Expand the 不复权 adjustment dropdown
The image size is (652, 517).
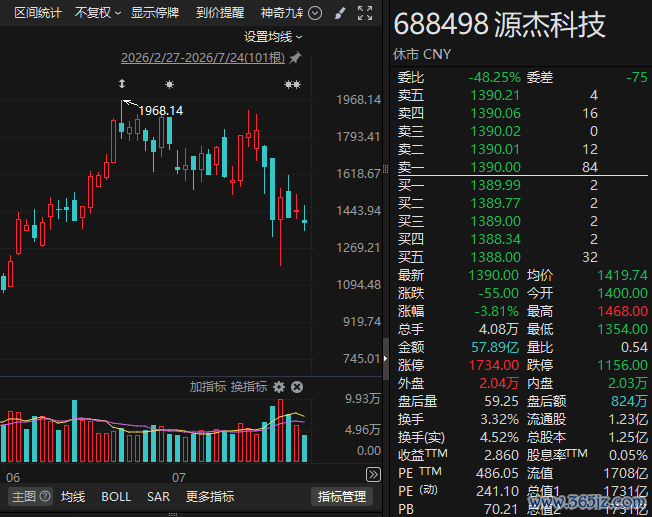point(98,13)
